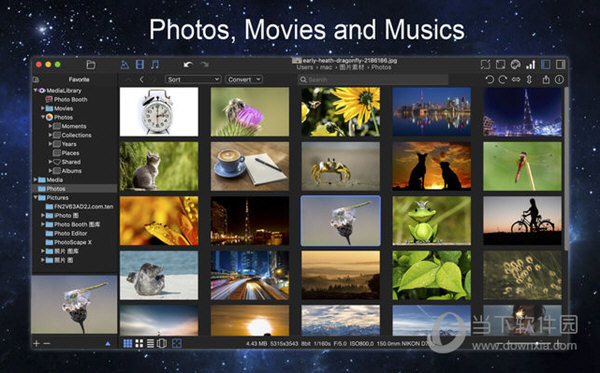Viewport: 600px width, 373px height.
Task: Click the plus button below preview
Action: point(36,343)
